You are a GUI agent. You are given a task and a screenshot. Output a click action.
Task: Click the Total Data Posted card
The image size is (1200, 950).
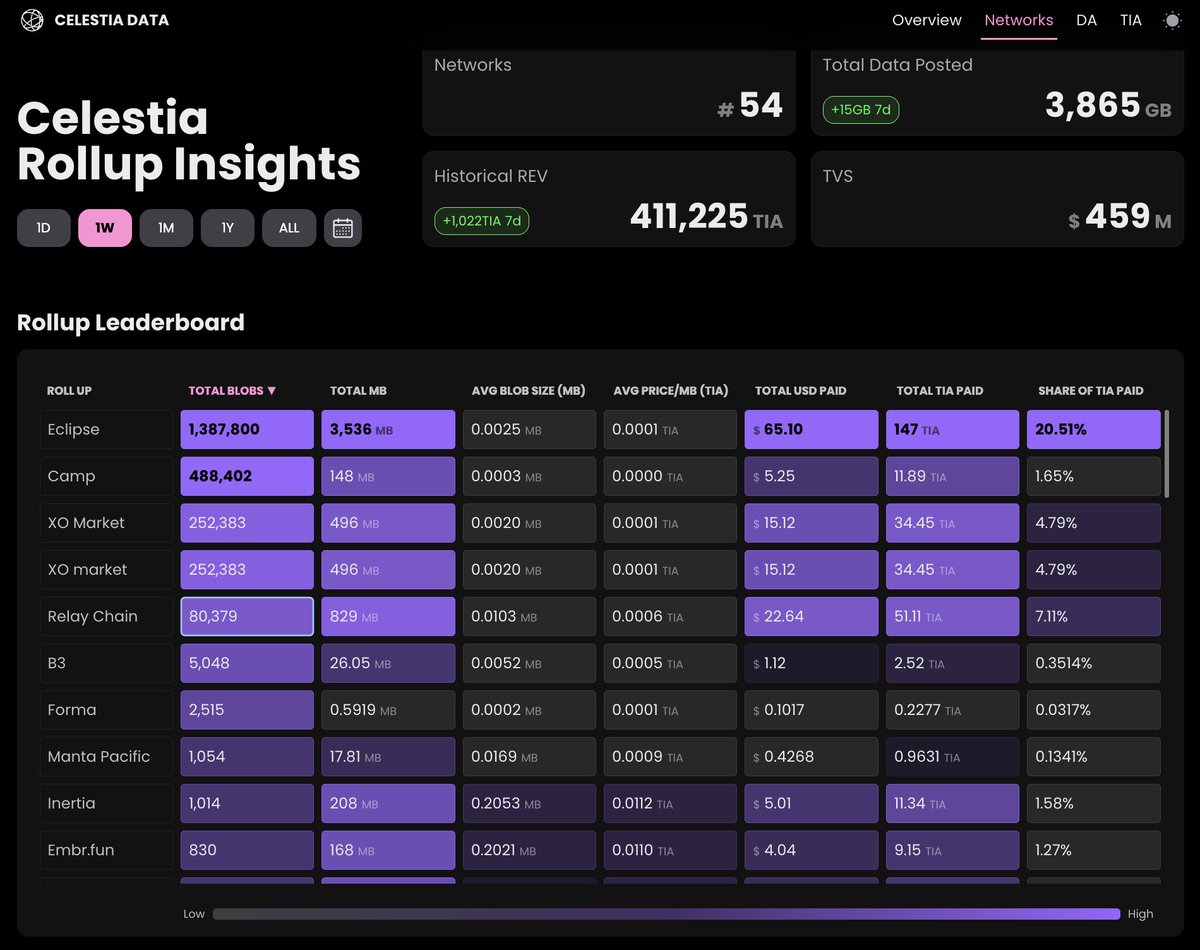(997, 91)
